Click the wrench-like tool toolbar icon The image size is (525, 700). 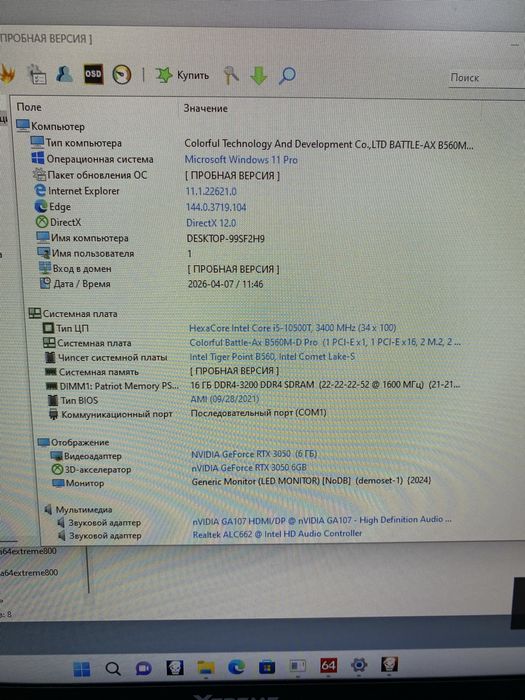231,75
